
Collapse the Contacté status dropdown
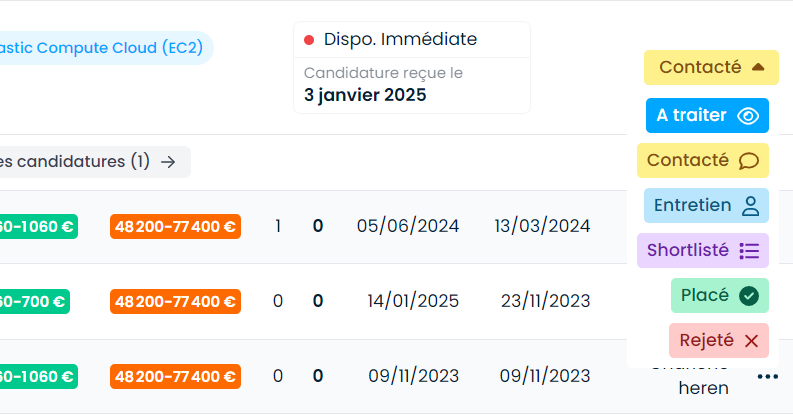coord(711,67)
